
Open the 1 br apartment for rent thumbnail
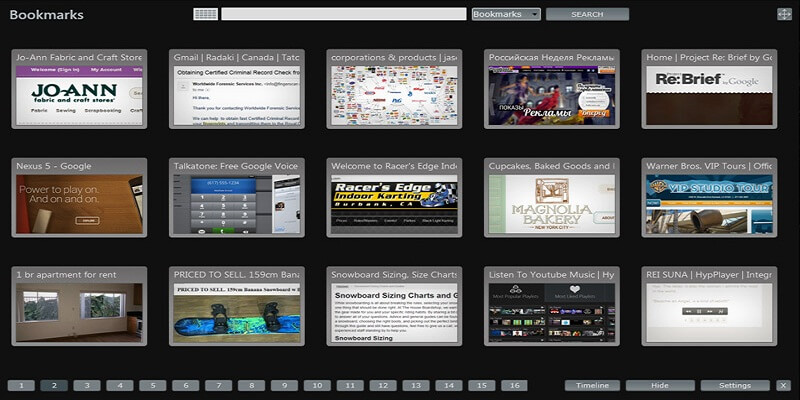click(79, 313)
